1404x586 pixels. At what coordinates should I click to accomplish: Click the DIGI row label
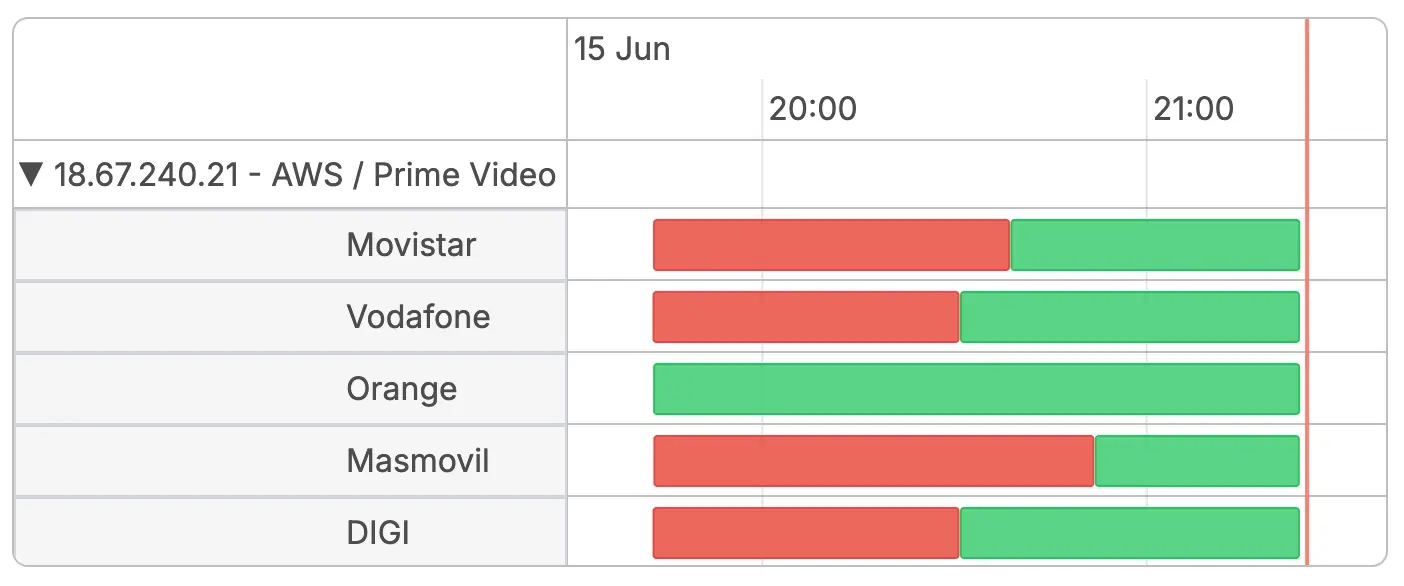378,533
